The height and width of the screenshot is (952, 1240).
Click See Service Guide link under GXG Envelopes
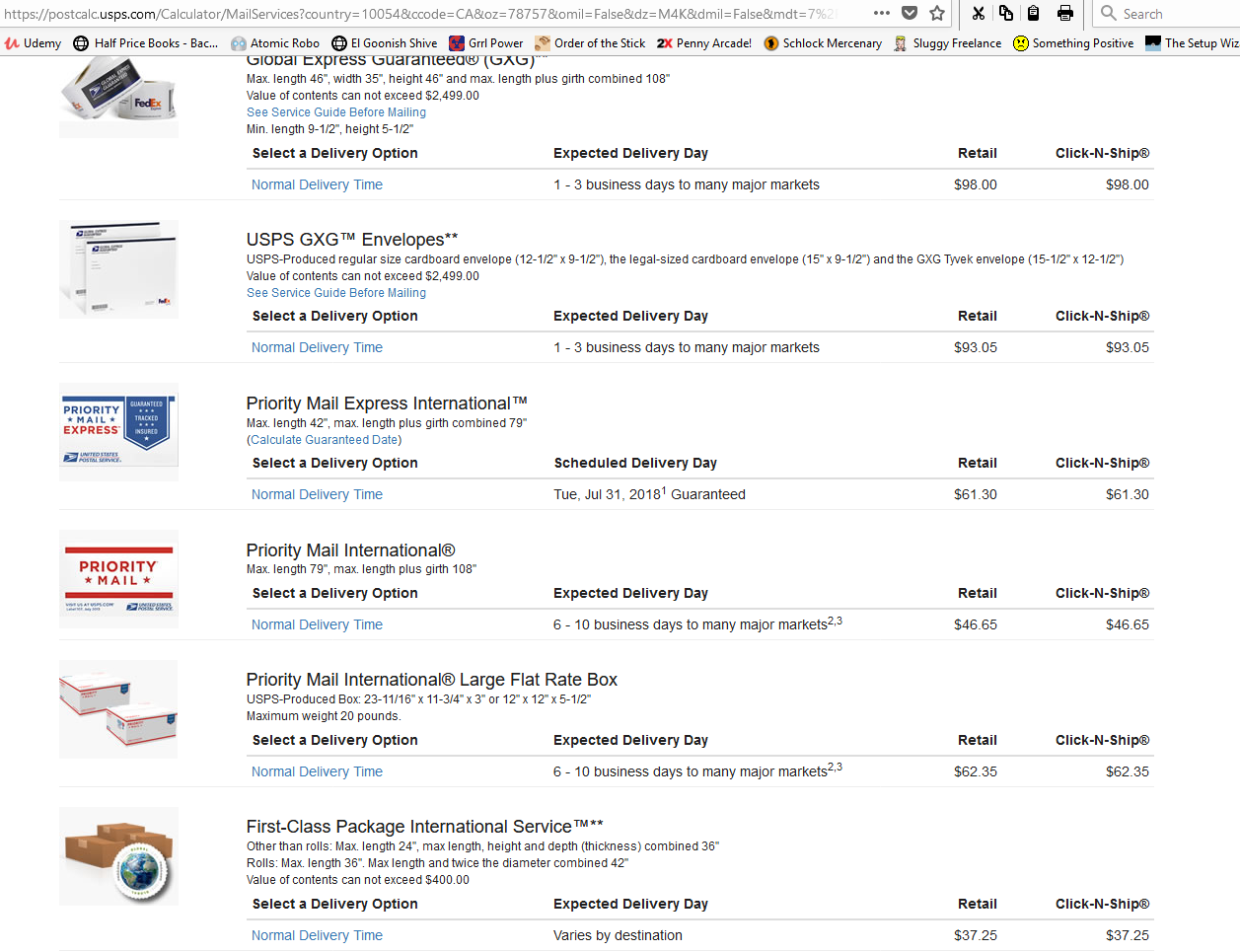[x=336, y=293]
